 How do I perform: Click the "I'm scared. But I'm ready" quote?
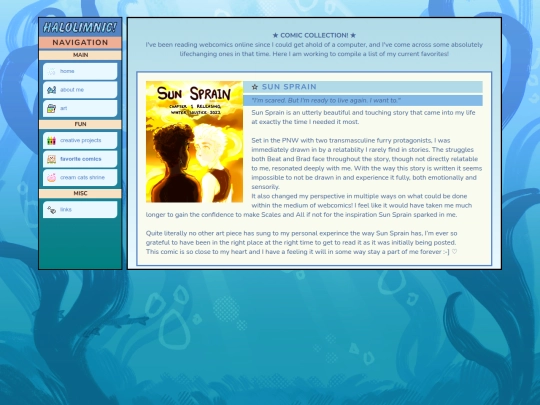tap(326, 101)
